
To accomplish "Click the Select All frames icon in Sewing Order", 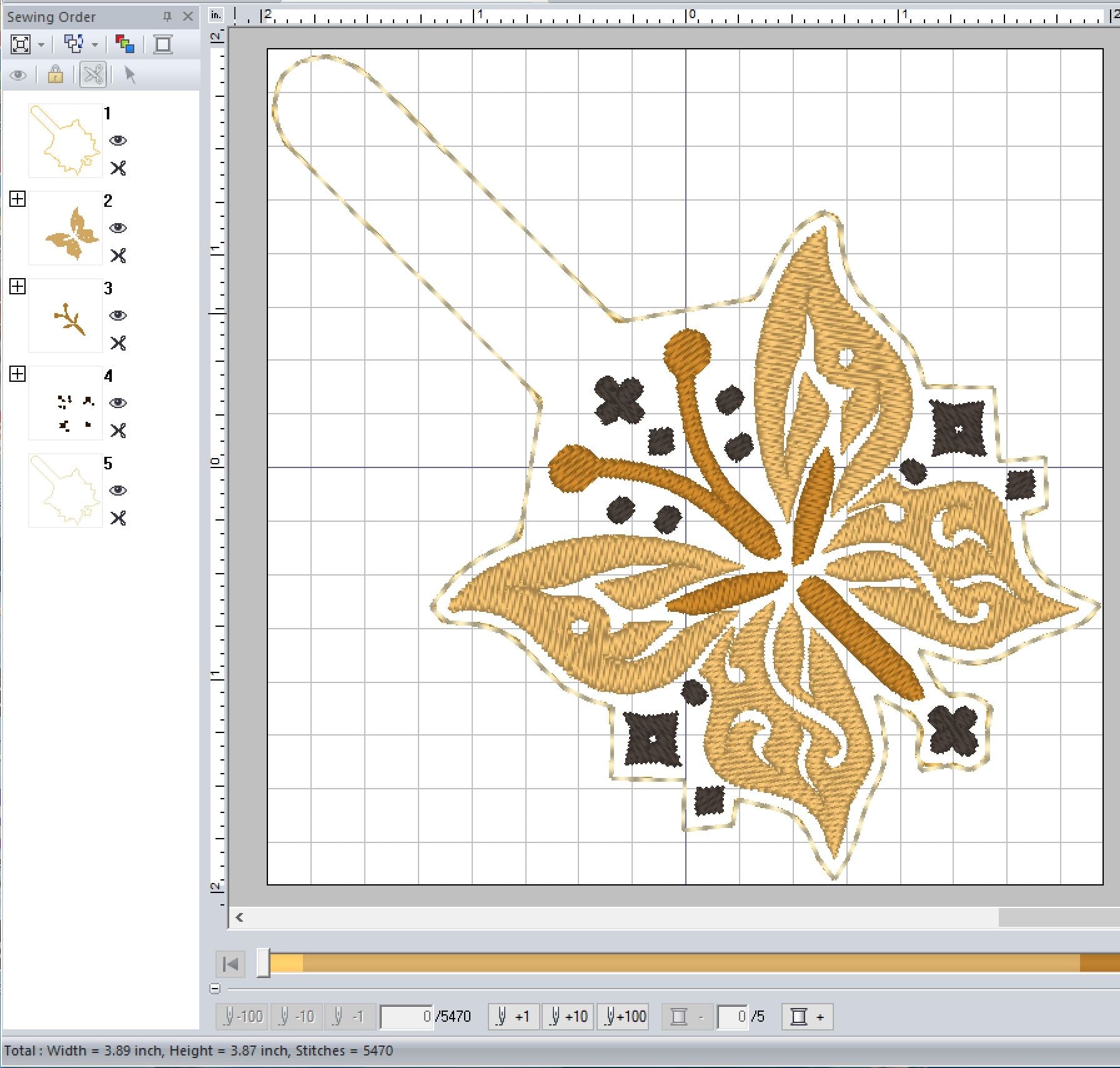I will 21,44.
